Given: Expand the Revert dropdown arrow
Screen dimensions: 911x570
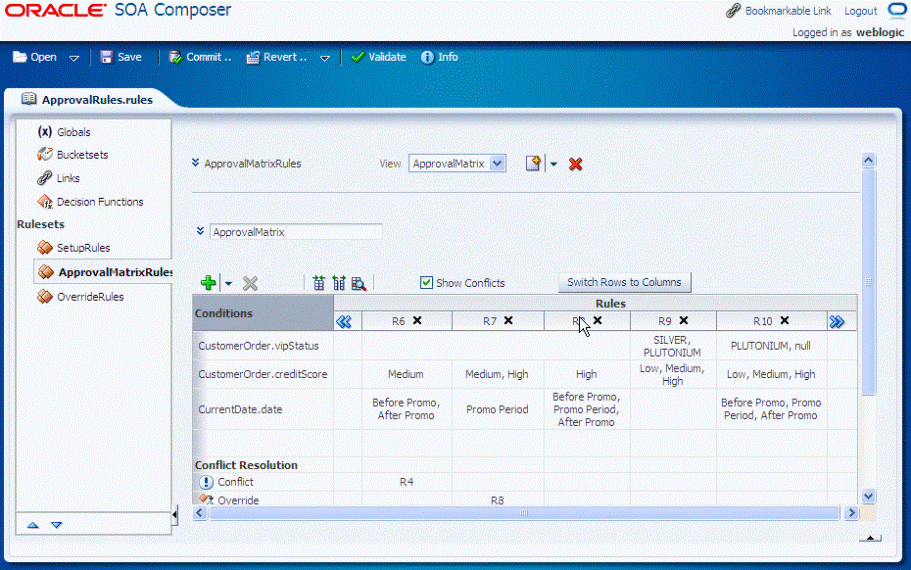Looking at the screenshot, I should [x=325, y=58].
